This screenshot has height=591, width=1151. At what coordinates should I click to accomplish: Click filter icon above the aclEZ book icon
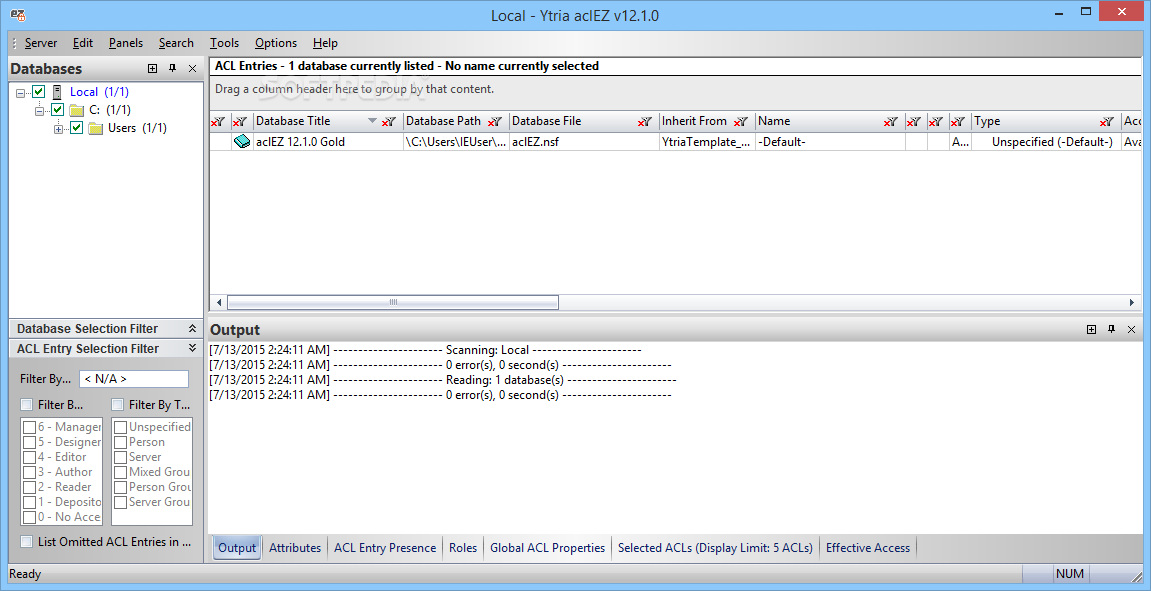pos(240,122)
